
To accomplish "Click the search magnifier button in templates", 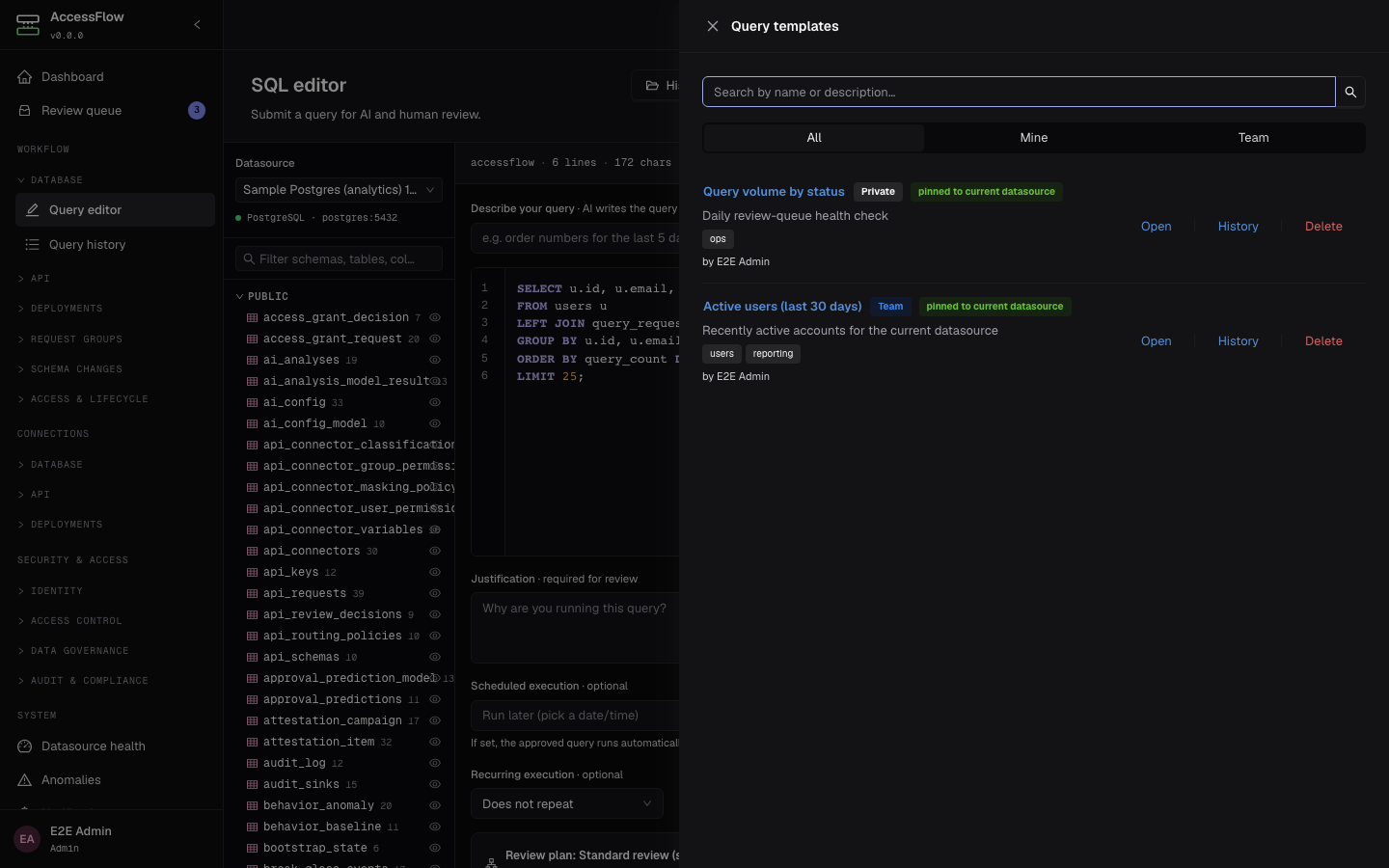I will pyautogui.click(x=1350, y=92).
